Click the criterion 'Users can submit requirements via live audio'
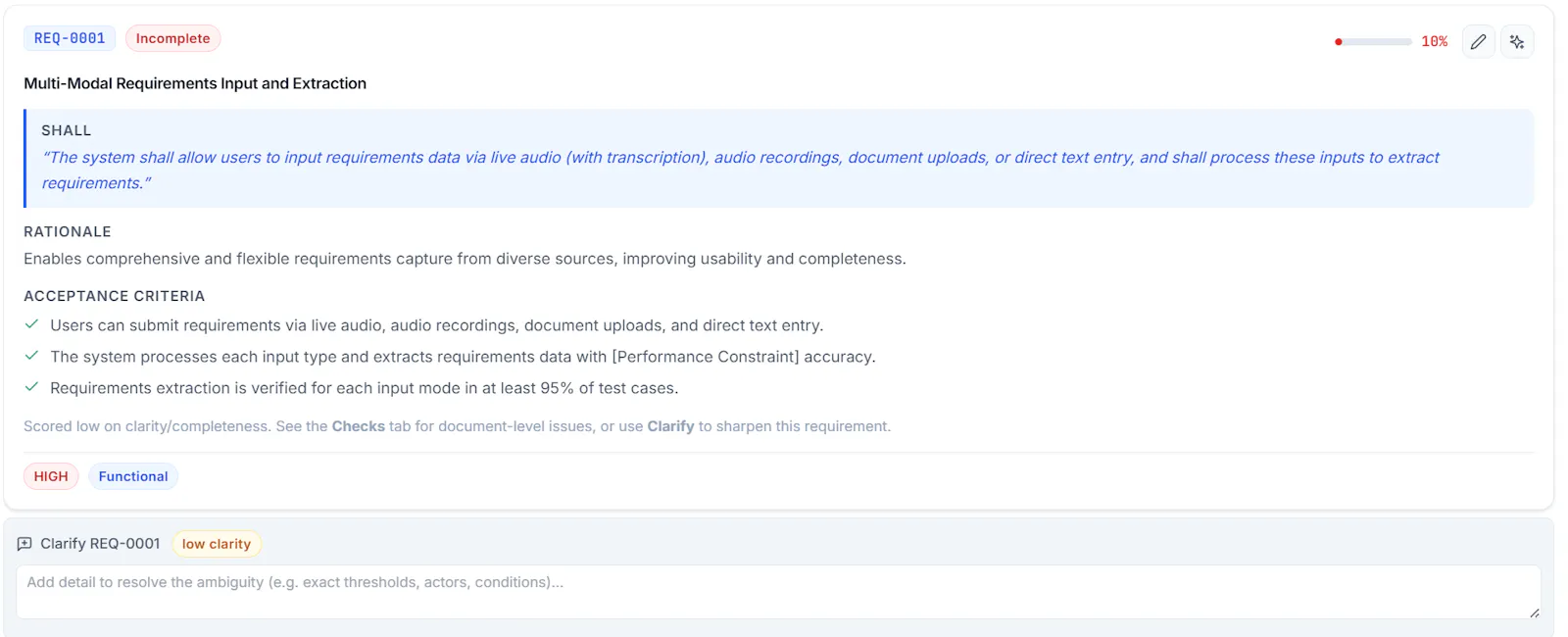 437,325
